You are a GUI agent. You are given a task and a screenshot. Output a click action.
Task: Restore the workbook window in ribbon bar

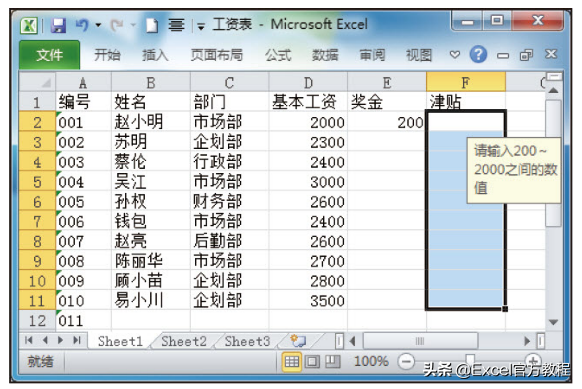pyautogui.click(x=526, y=55)
